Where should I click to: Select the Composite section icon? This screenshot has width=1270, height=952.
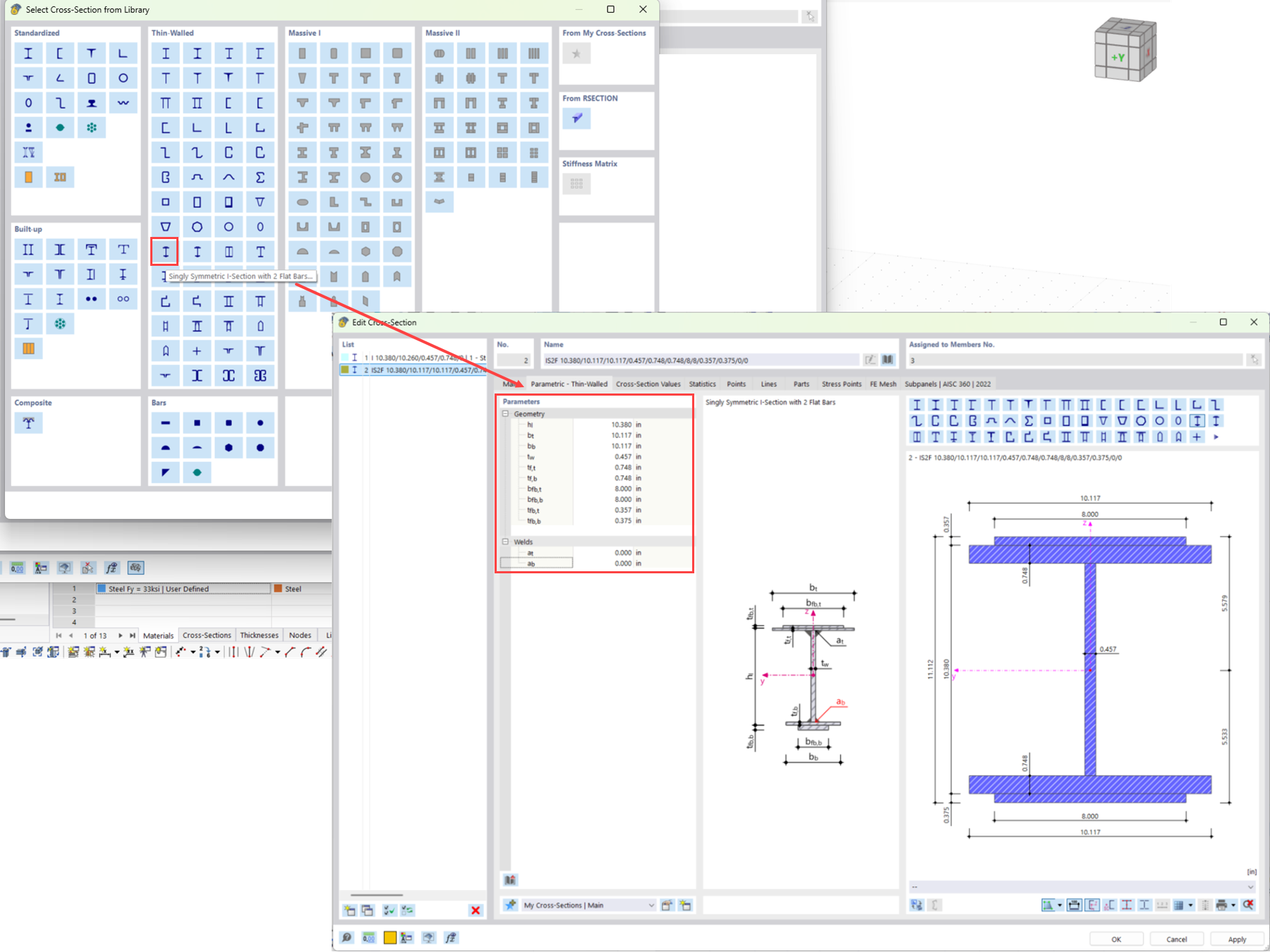click(28, 422)
